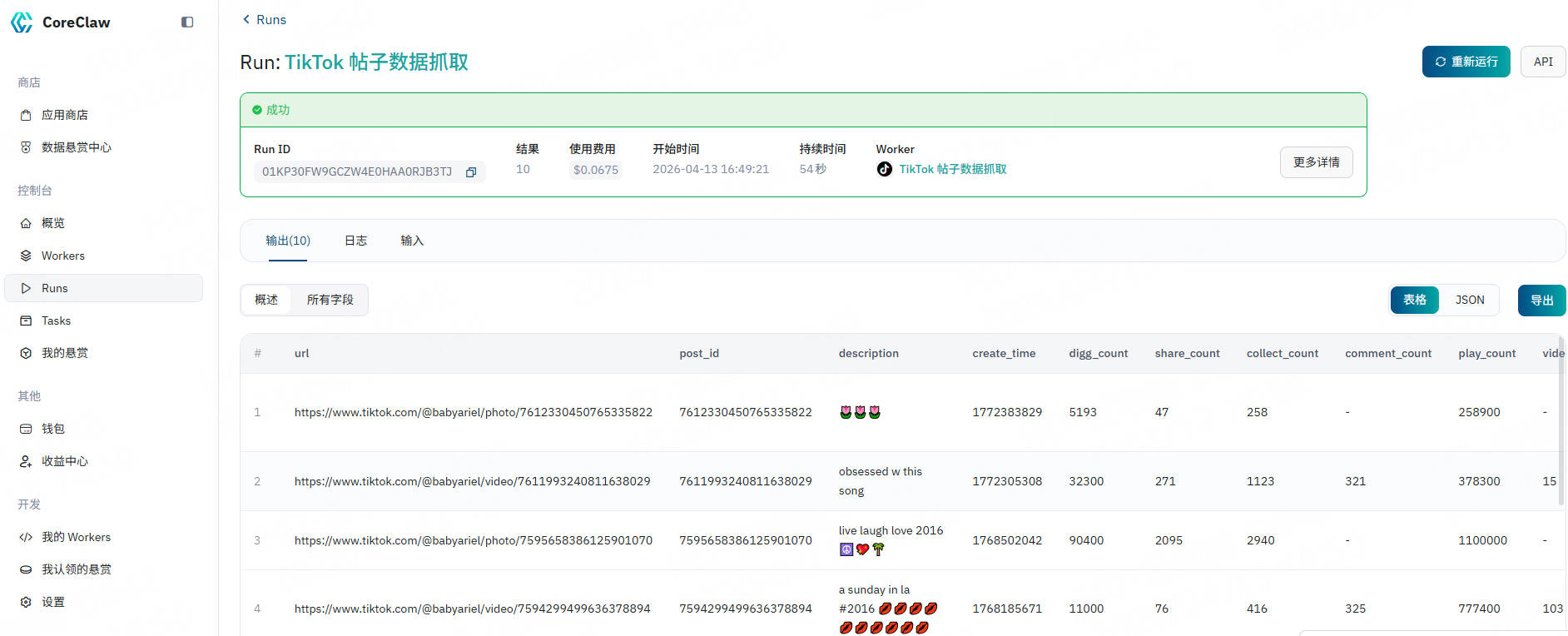Screen dimensions: 1568x636
Task: Go back to Runs via chevron
Action: click(246, 19)
